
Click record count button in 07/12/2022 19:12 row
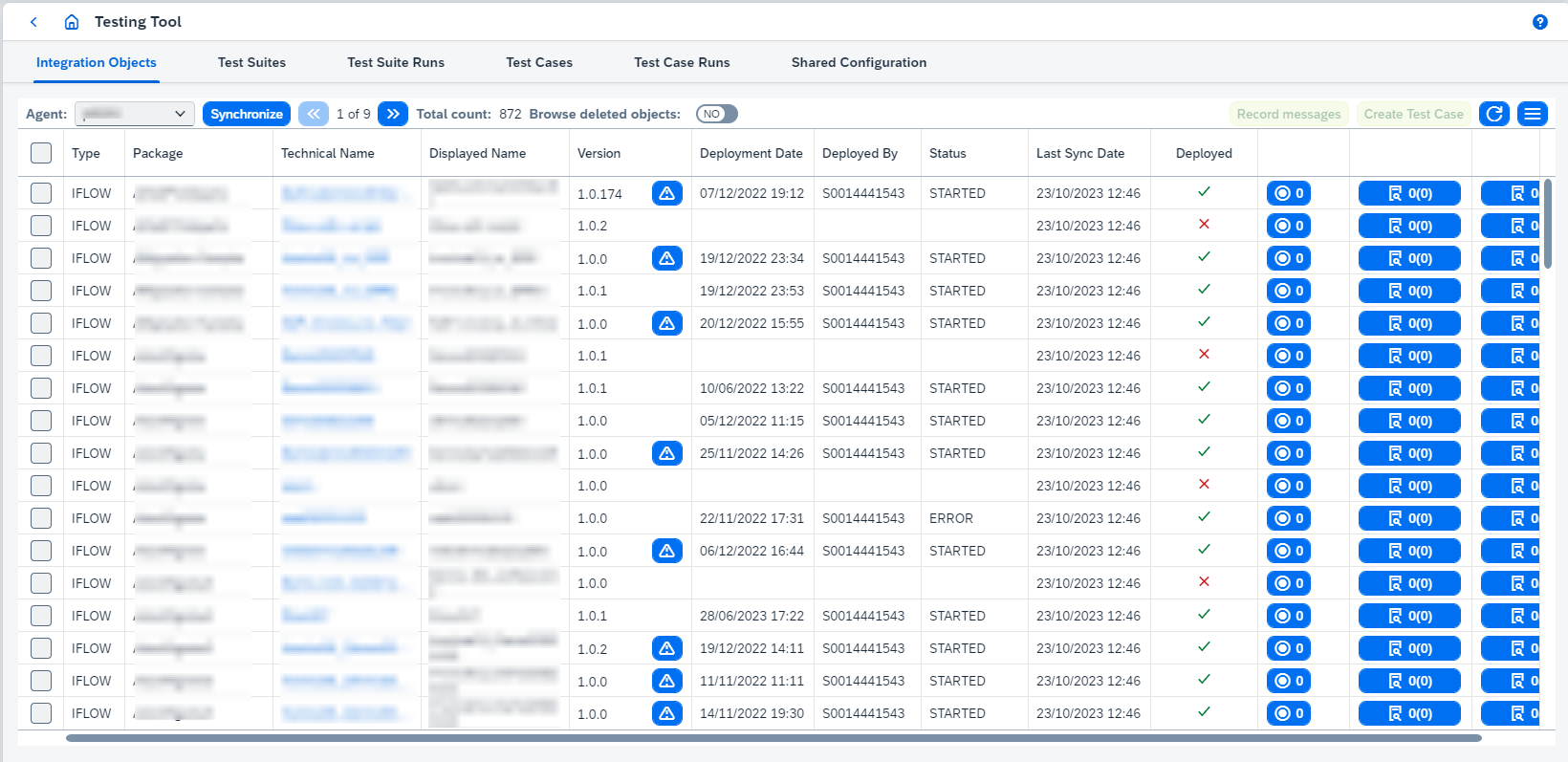[x=1289, y=193]
